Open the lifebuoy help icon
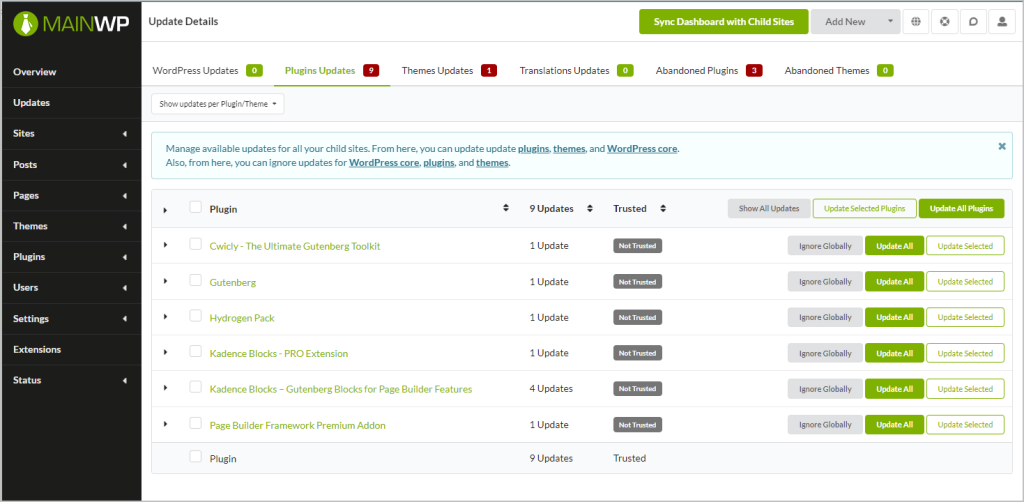This screenshot has width=1024, height=502. click(x=945, y=22)
